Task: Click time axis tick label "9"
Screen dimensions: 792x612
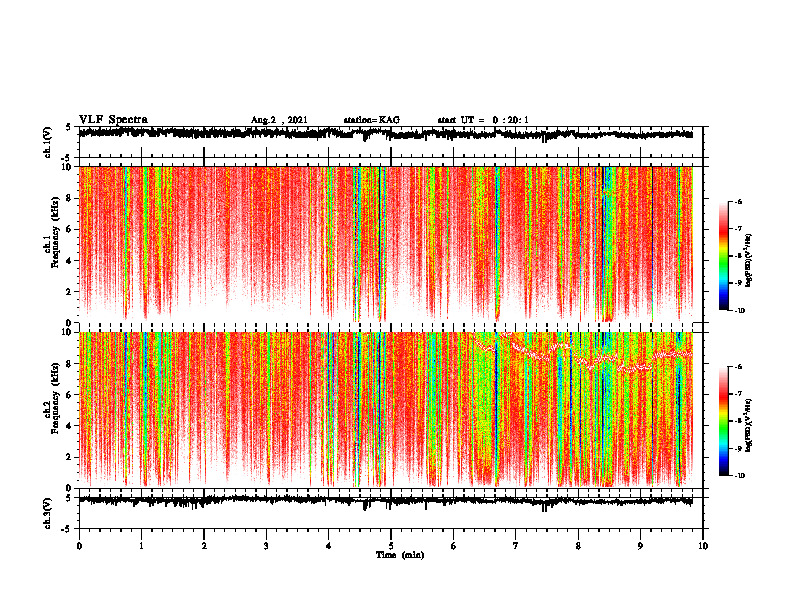Action: (640, 546)
